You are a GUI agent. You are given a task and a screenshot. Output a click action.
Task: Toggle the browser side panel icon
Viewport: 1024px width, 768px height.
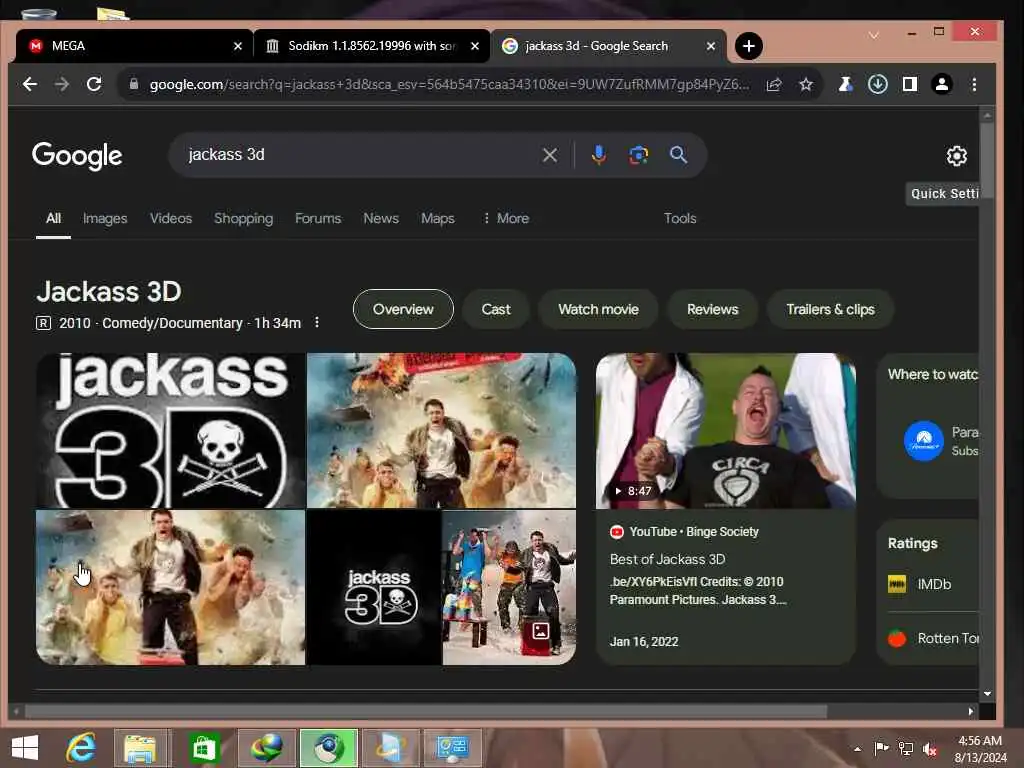[x=909, y=84]
